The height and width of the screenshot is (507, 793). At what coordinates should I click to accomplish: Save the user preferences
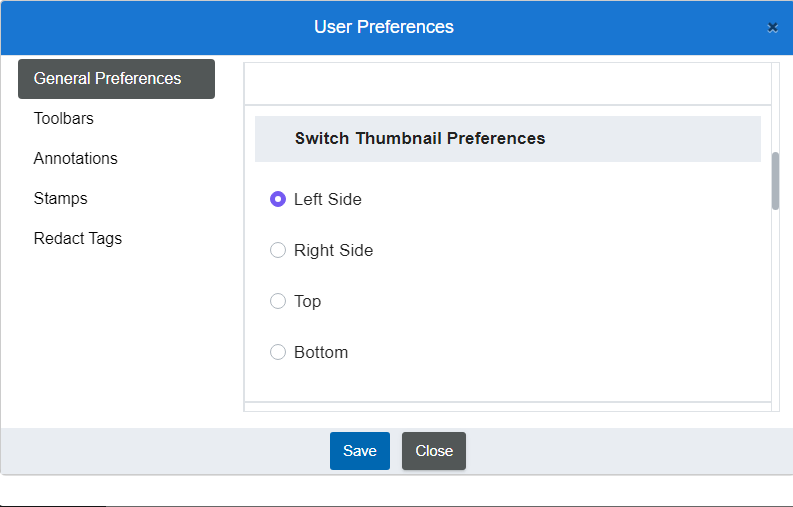[x=360, y=451]
